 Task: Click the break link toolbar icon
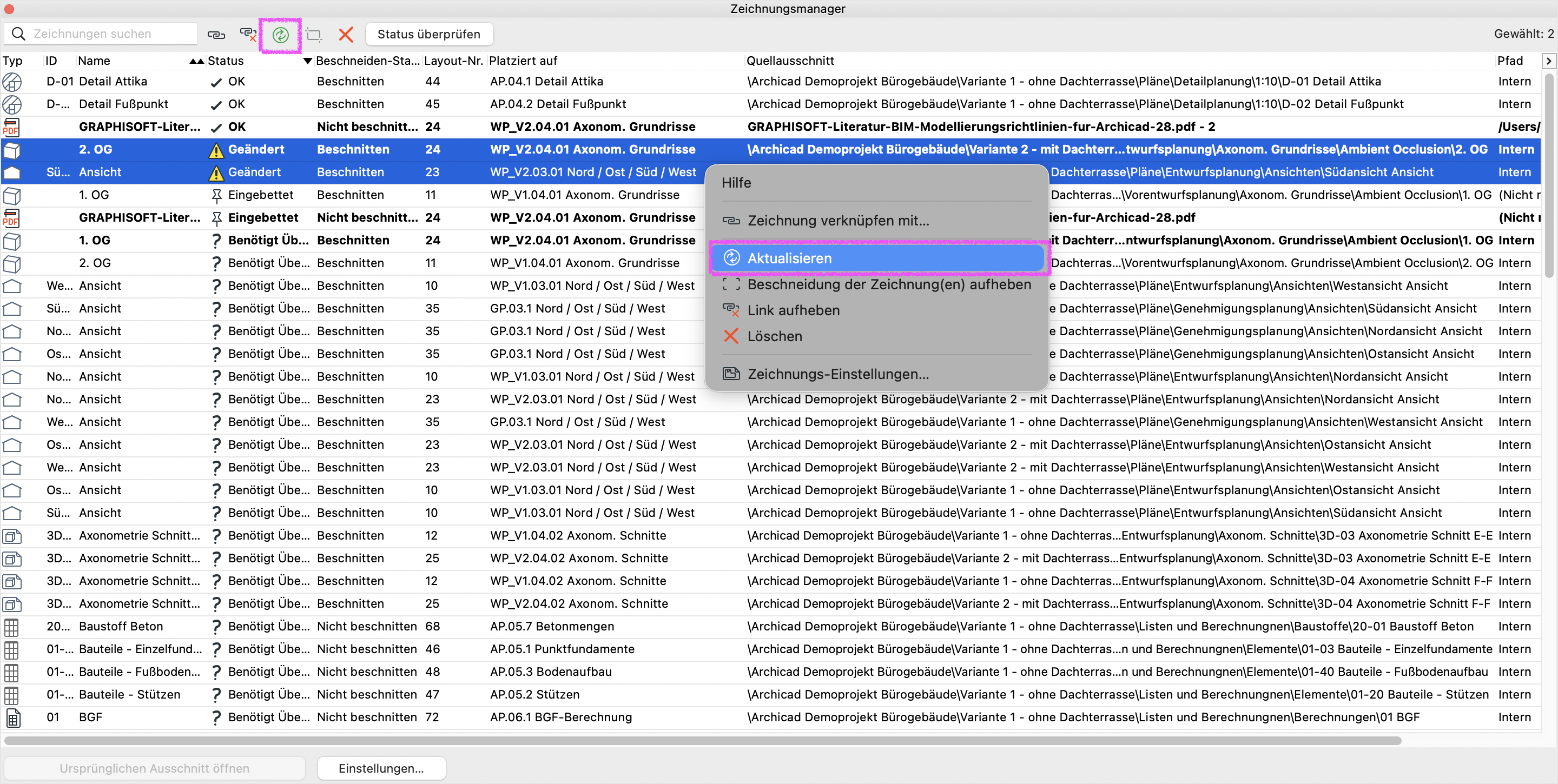pos(248,35)
